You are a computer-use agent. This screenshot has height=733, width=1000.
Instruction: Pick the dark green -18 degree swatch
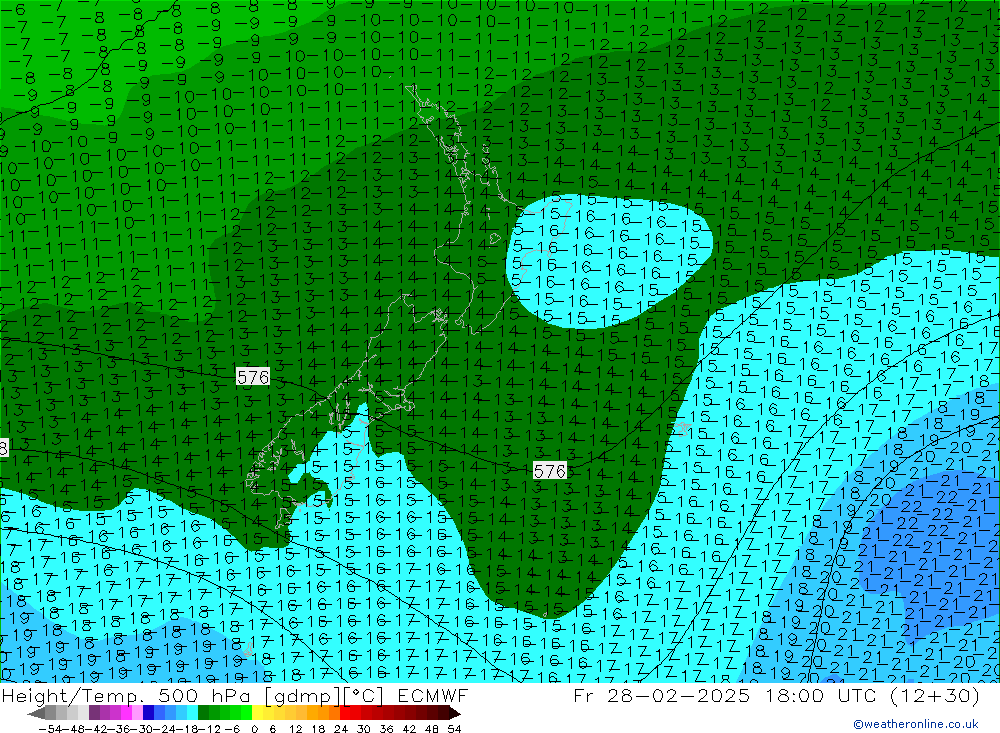203,714
